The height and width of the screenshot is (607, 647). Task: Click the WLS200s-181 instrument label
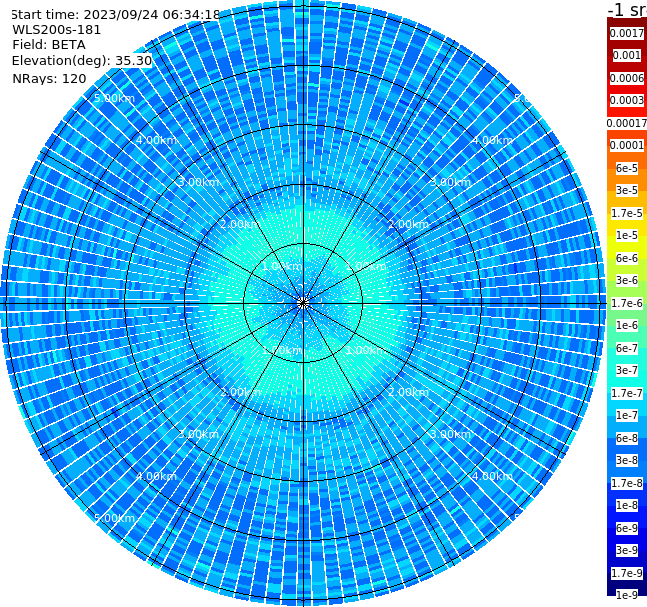[57, 30]
